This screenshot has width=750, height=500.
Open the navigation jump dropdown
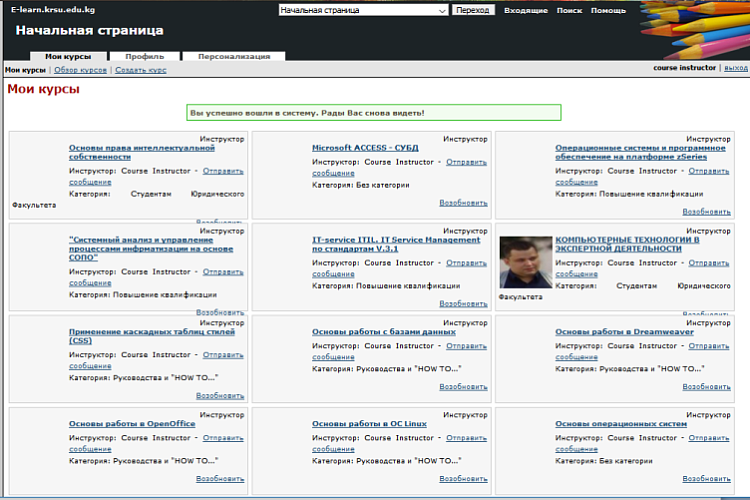point(363,10)
